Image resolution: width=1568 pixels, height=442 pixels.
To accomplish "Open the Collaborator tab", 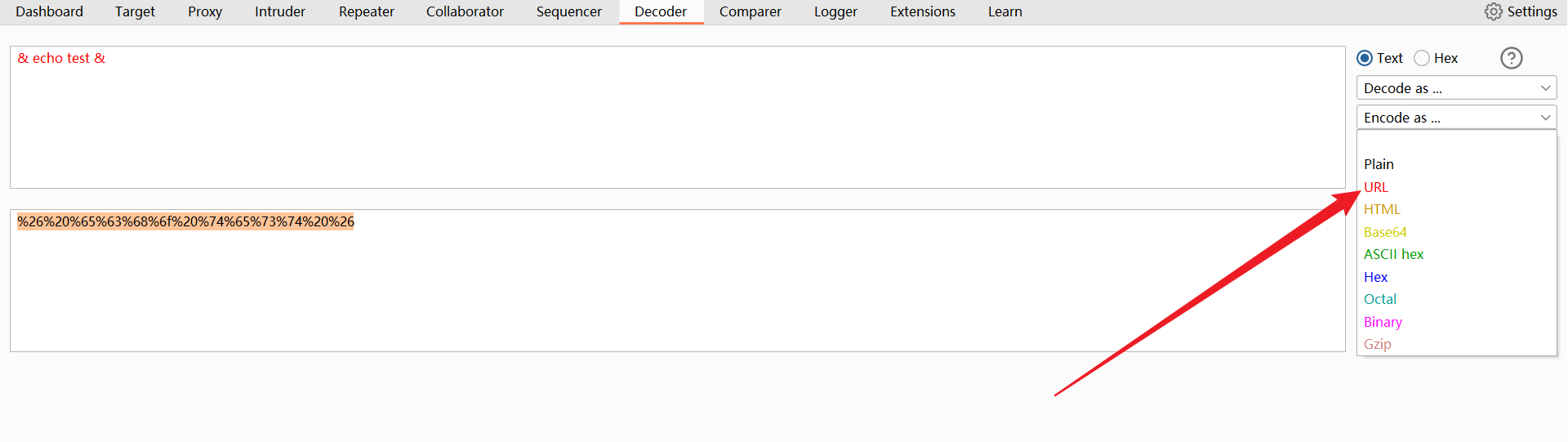I will coord(465,11).
